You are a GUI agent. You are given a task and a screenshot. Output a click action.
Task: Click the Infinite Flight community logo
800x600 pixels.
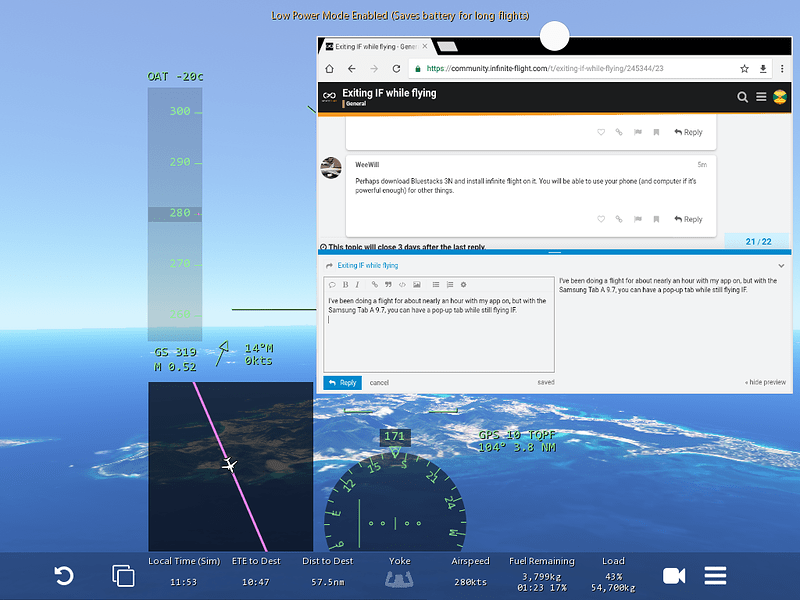330,96
